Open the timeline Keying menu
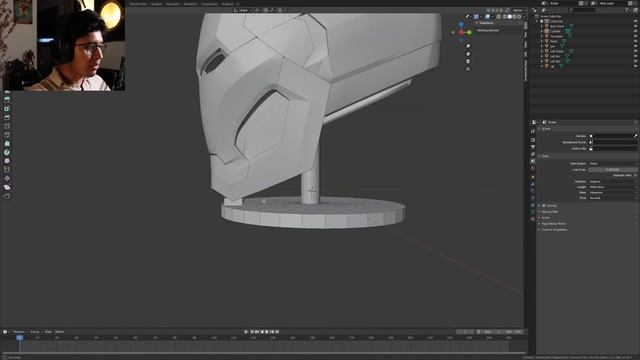This screenshot has height=360, width=640. click(35, 332)
